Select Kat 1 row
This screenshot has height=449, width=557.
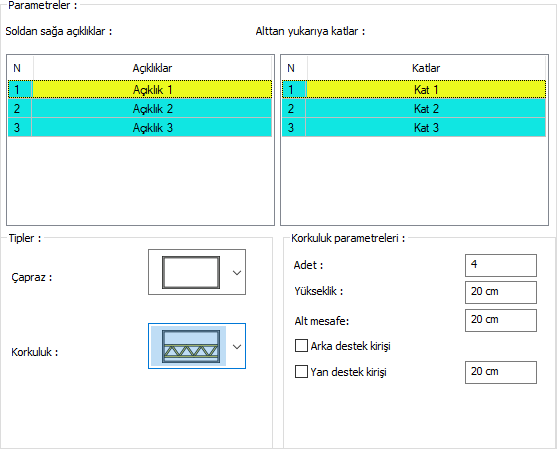click(414, 90)
